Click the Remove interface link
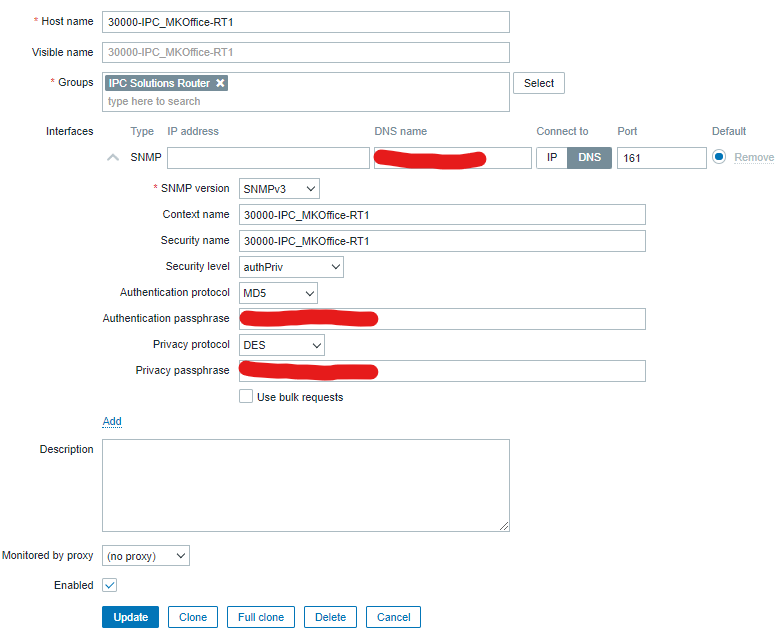 (x=754, y=157)
